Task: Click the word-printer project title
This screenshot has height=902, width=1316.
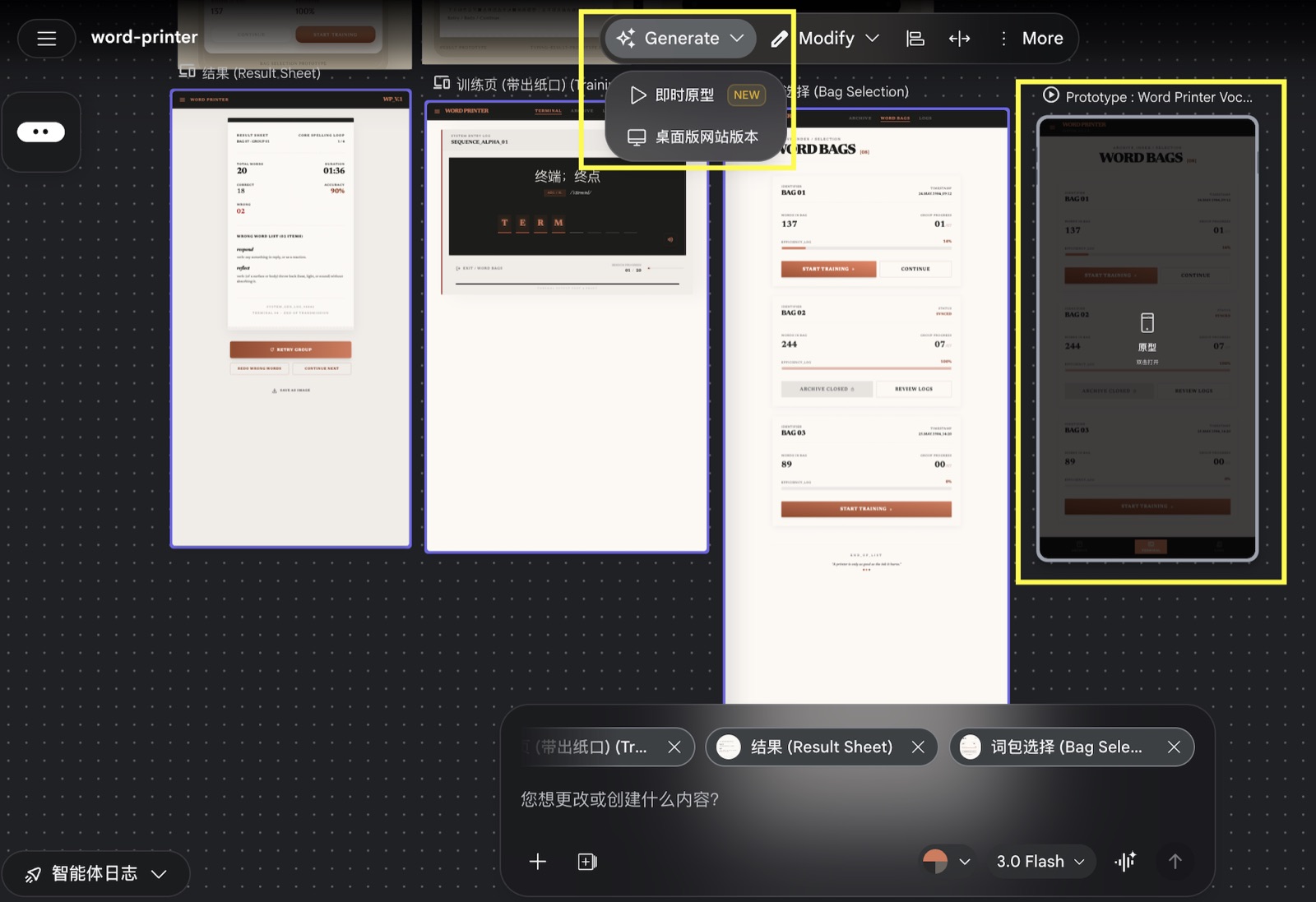Action: click(x=144, y=37)
